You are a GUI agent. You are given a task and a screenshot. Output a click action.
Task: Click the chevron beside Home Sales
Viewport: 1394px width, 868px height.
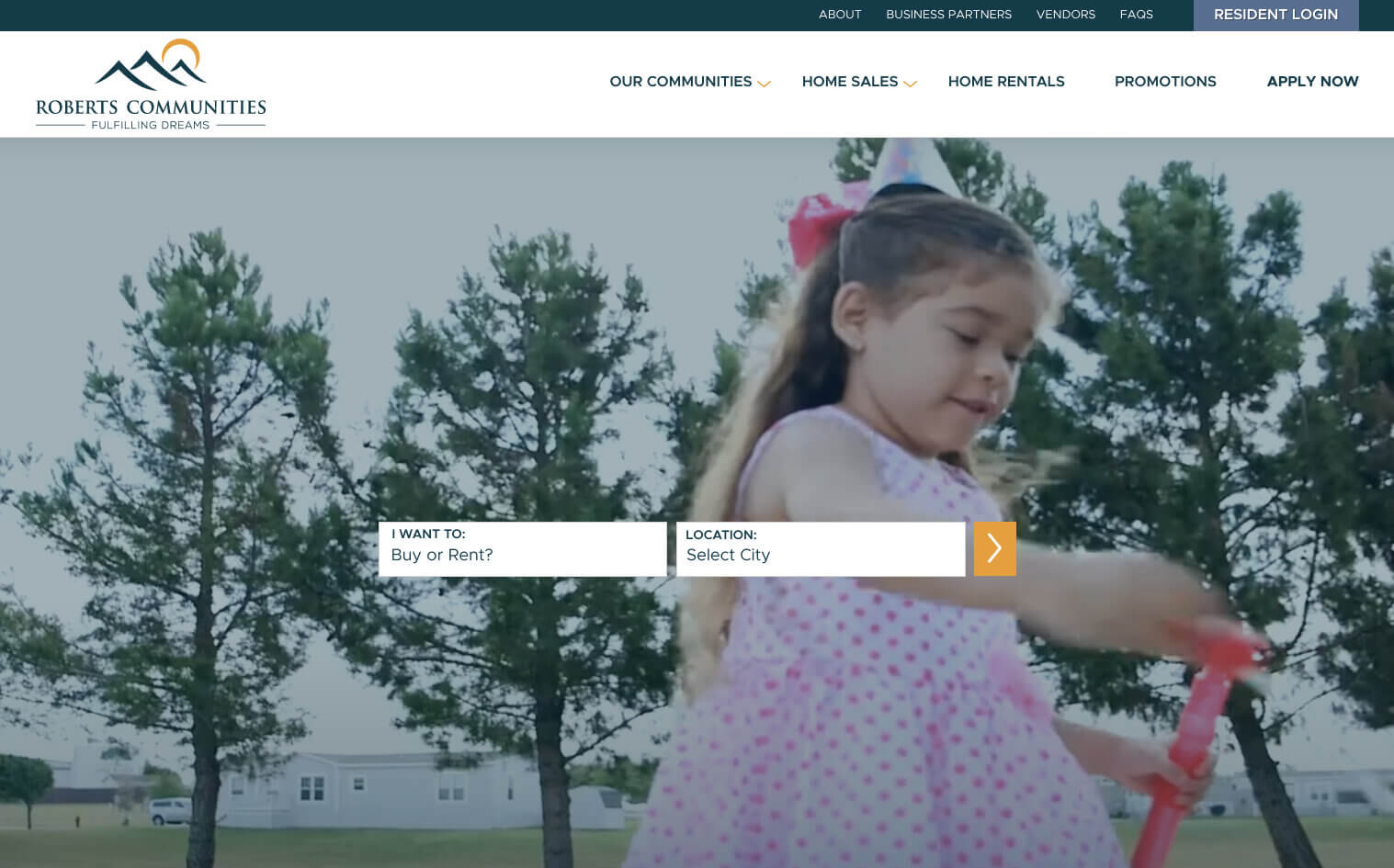pyautogui.click(x=910, y=84)
